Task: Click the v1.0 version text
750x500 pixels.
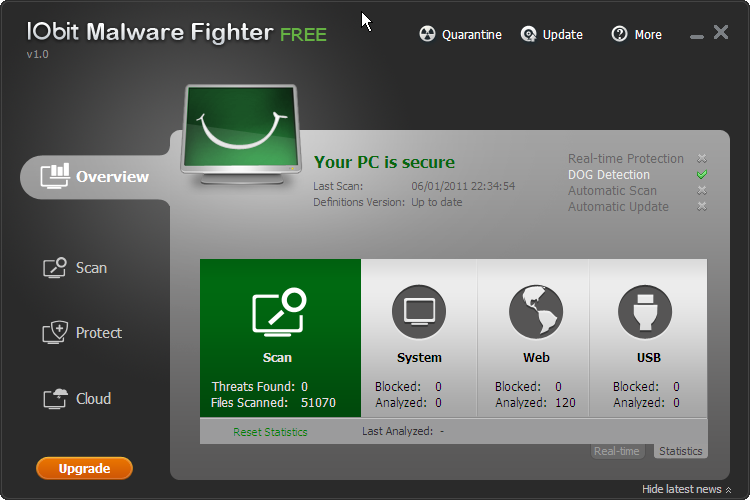Action: coord(37,54)
